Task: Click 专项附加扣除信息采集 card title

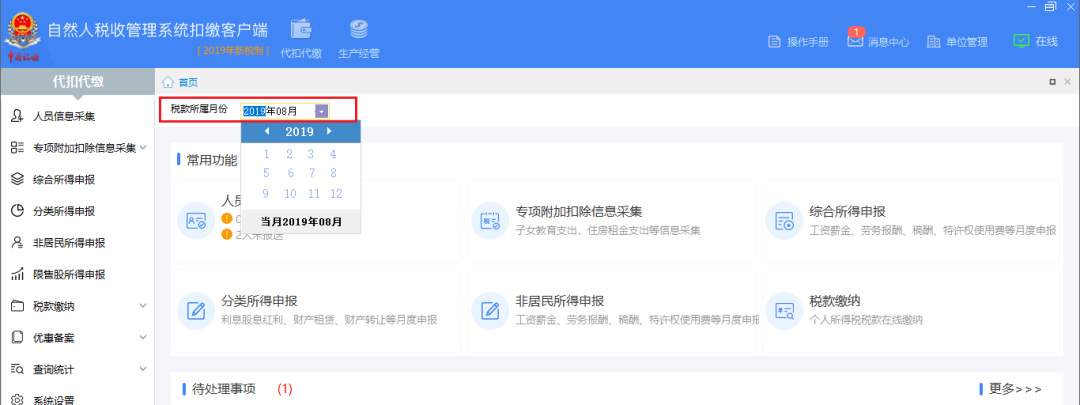Action: pos(579,210)
